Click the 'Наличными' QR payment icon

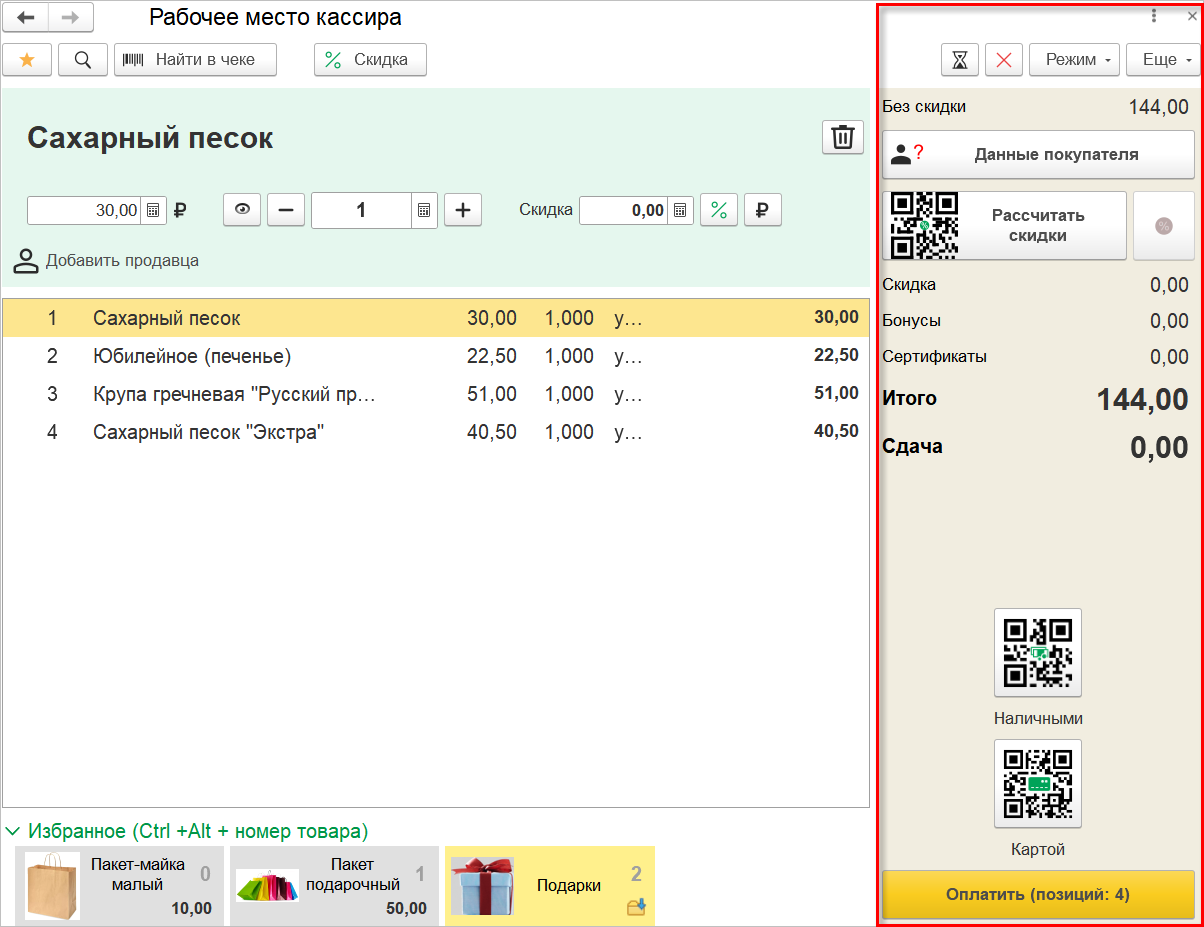tap(1038, 653)
